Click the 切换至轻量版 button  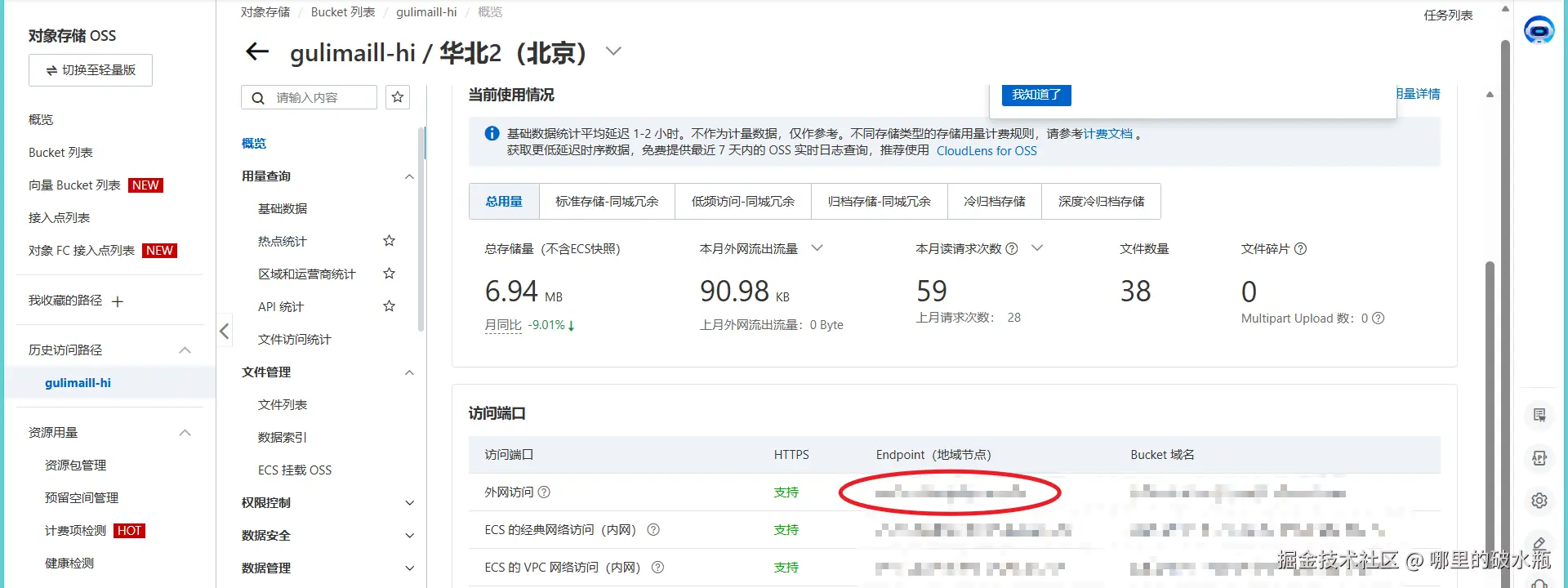[x=91, y=70]
